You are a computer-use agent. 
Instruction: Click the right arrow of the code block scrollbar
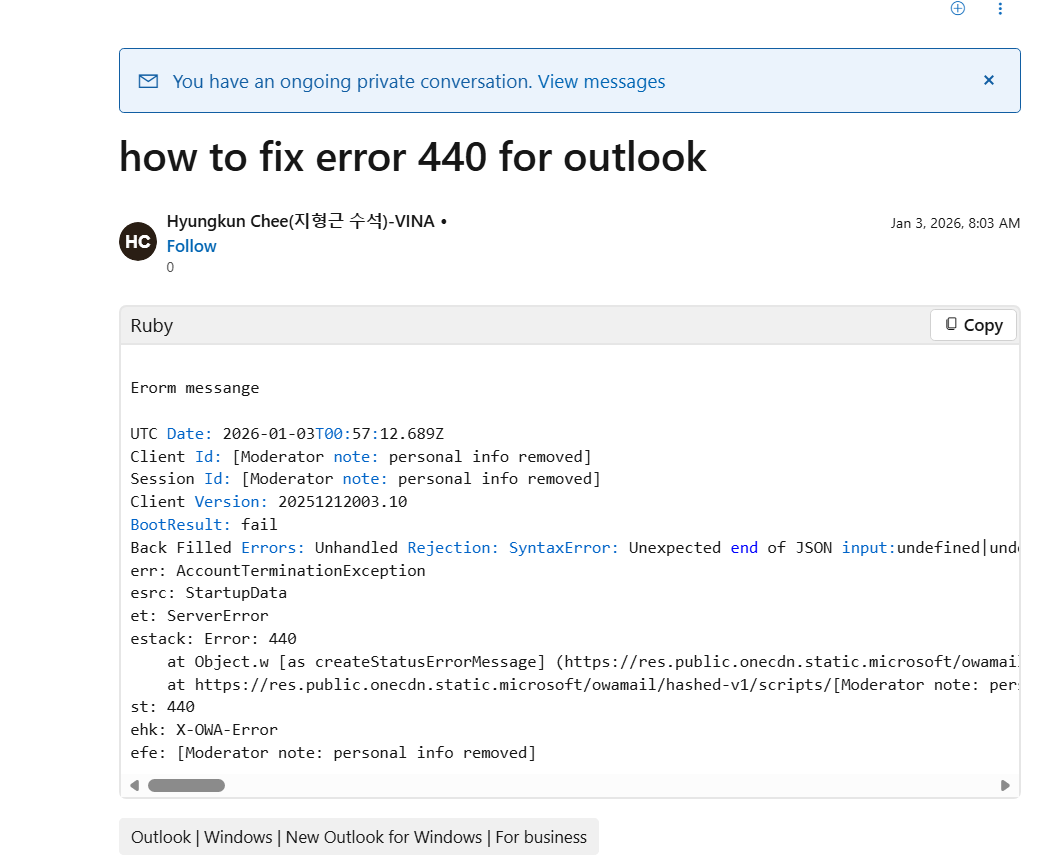[1006, 785]
